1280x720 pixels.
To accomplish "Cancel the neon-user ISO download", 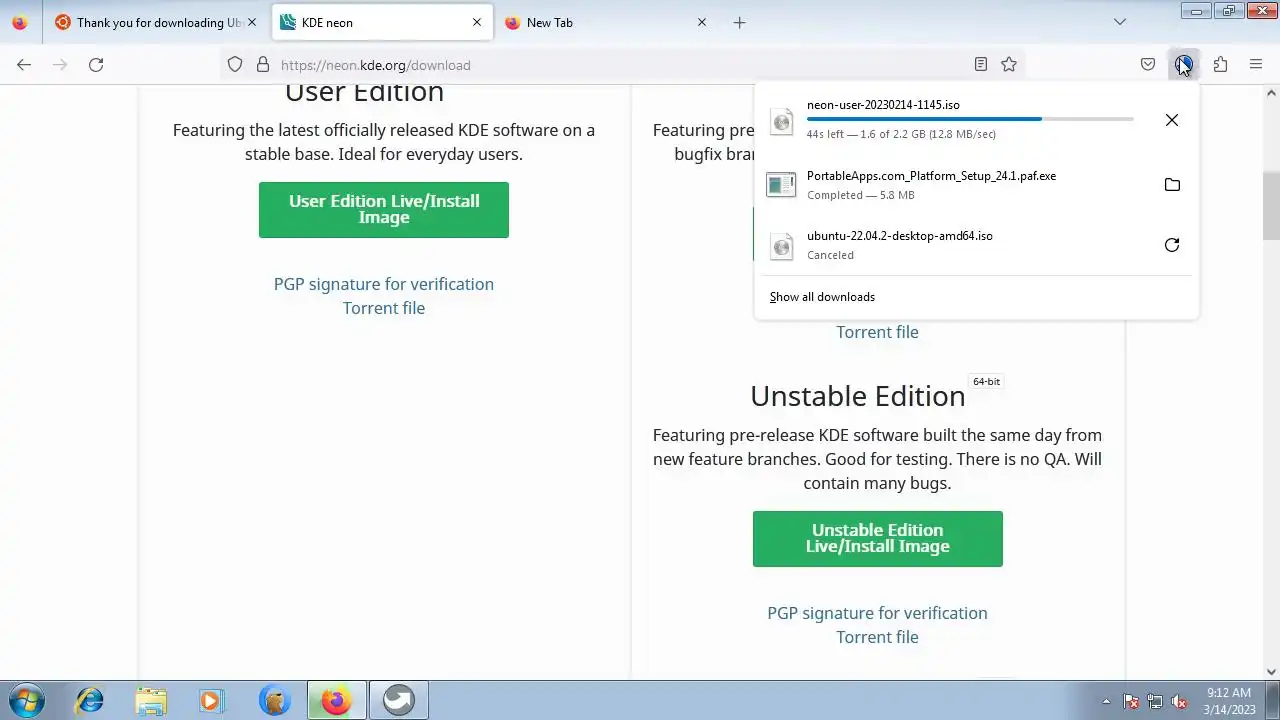I will tap(1172, 120).
